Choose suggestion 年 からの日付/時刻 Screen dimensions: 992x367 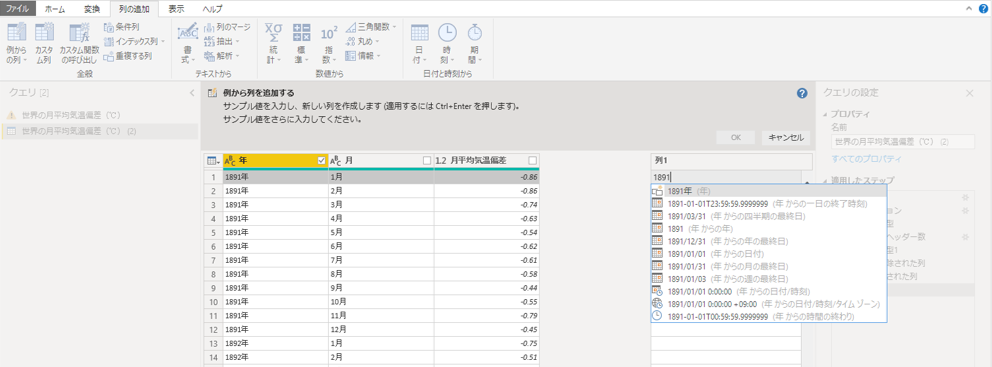click(x=769, y=291)
